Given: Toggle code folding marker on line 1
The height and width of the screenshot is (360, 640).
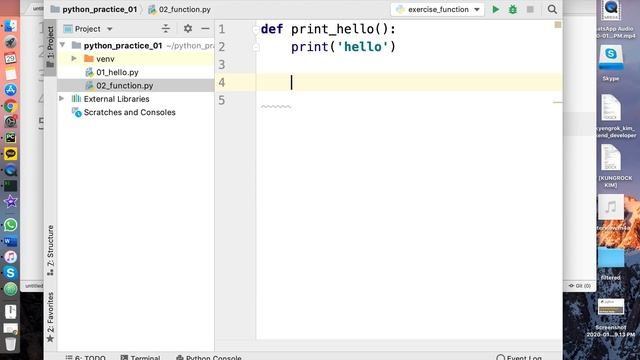Looking at the screenshot, I should tap(256, 29).
